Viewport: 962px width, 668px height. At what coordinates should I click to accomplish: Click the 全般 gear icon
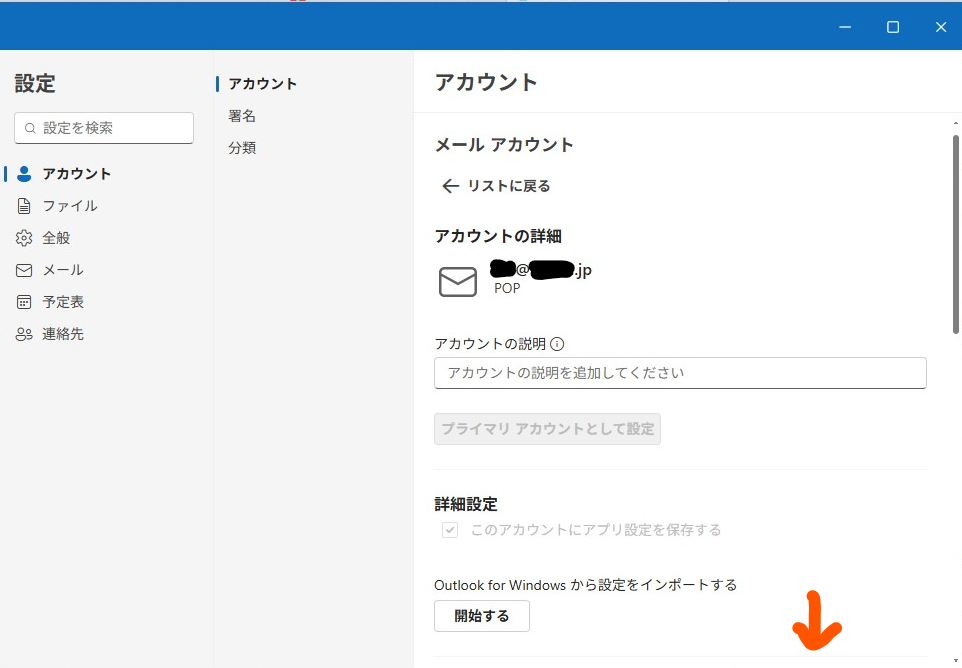point(24,238)
